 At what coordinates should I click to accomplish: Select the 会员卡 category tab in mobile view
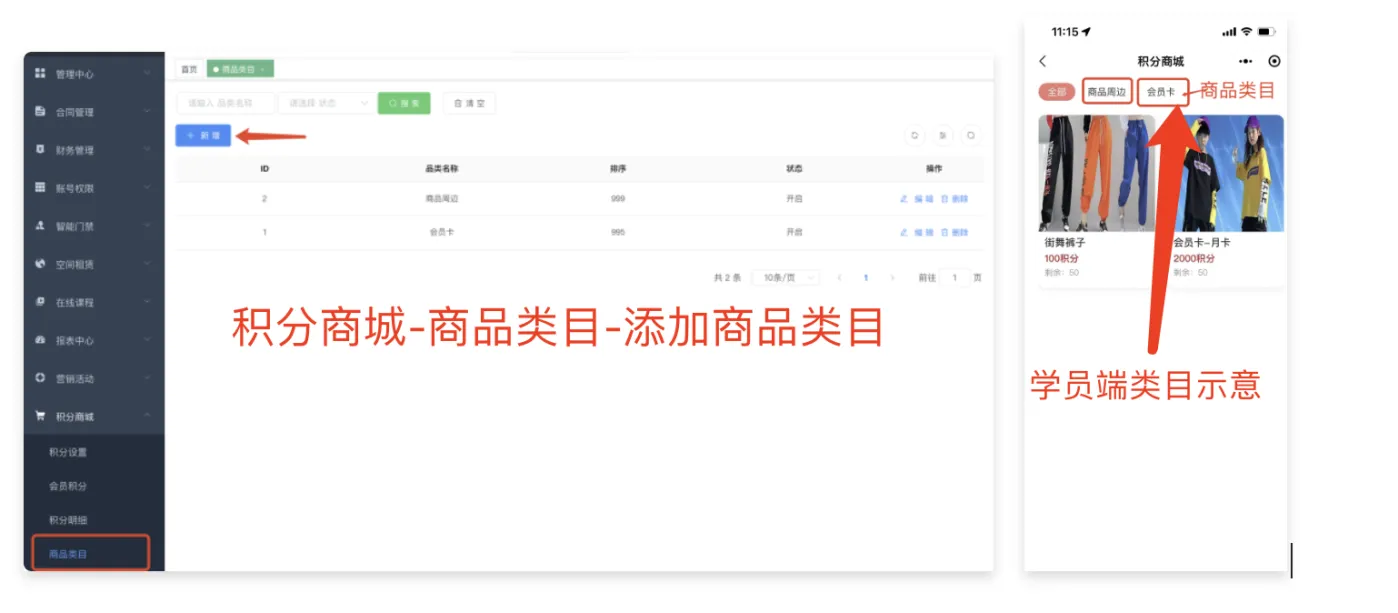[1162, 92]
